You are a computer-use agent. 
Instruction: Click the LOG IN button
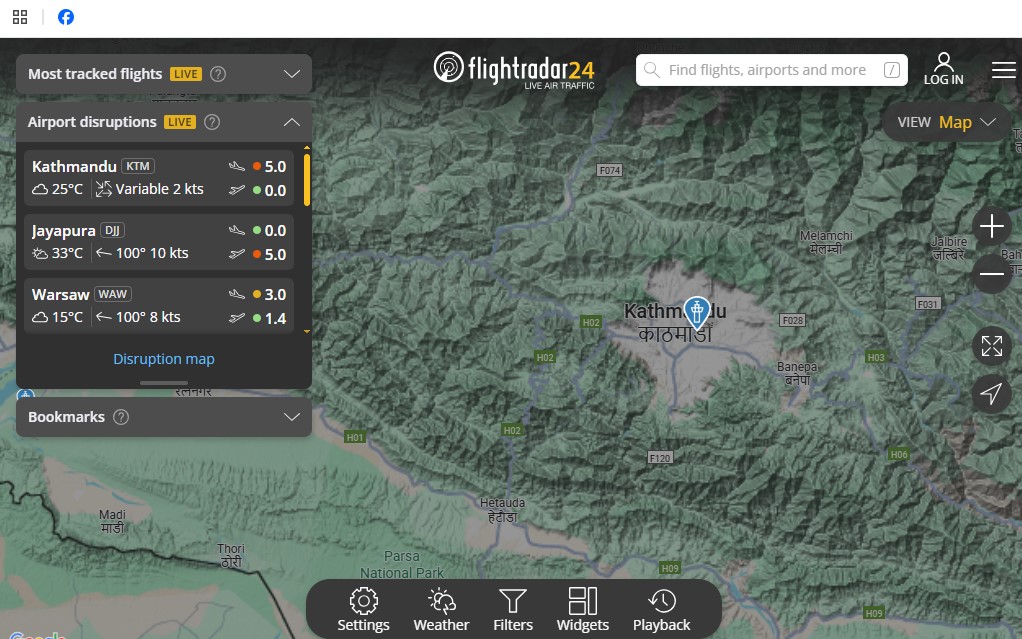point(943,69)
